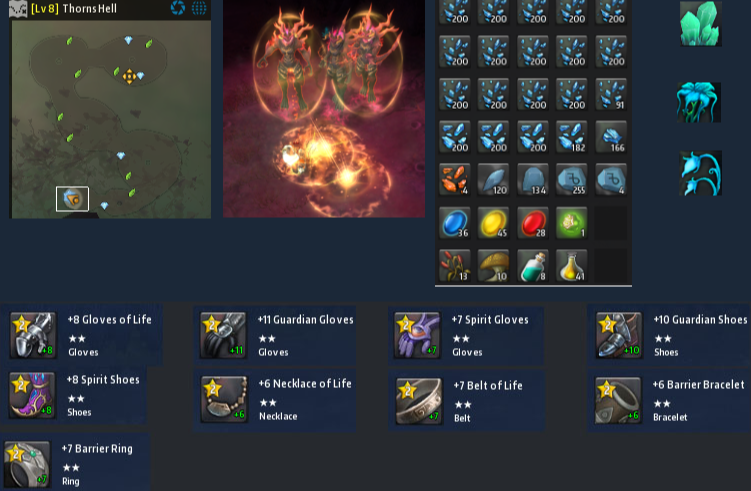This screenshot has height=491, width=751.
Task: Click the mushroom item with count 10
Action: pyautogui.click(x=493, y=265)
